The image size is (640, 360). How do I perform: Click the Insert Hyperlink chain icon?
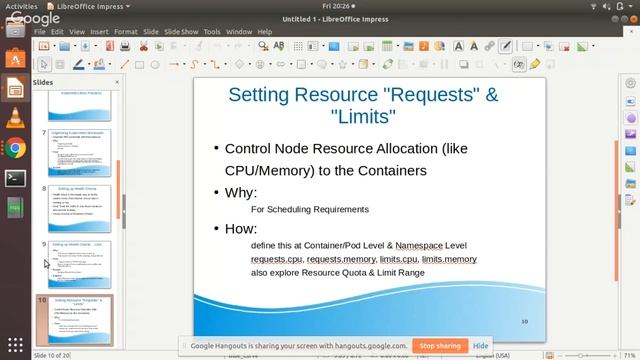click(x=489, y=46)
